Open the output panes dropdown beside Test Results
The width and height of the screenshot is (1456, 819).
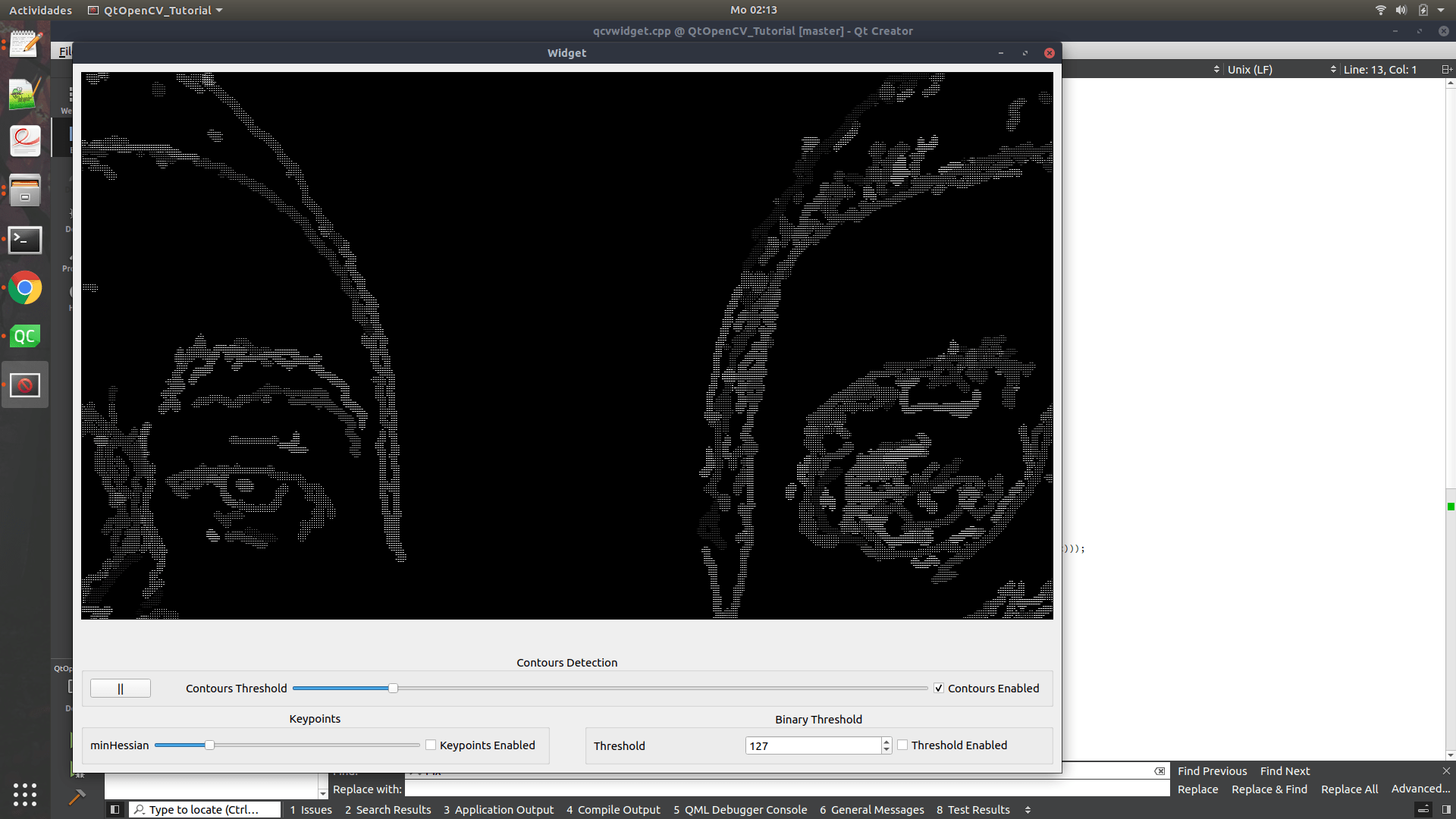[x=1028, y=809]
